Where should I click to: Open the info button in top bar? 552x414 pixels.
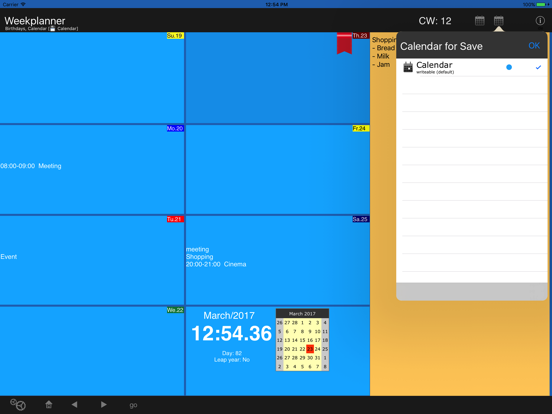540,21
